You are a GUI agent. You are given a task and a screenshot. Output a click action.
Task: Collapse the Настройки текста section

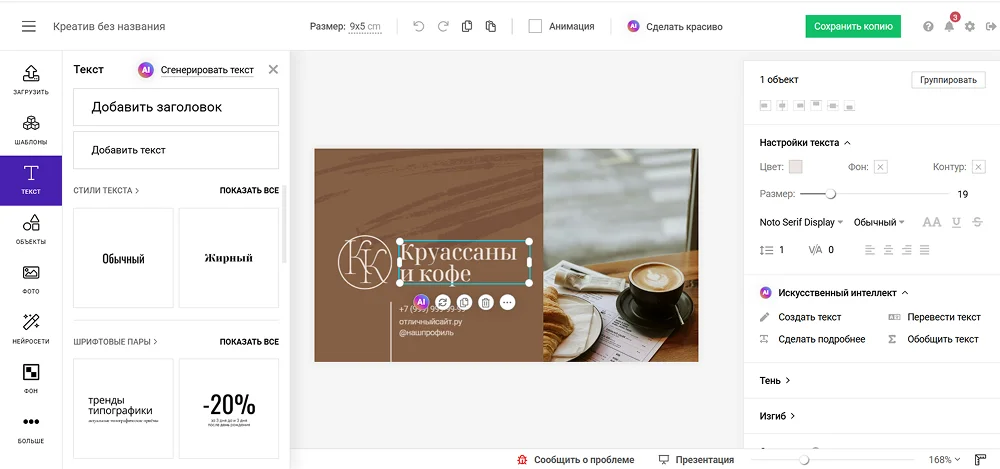click(805, 143)
